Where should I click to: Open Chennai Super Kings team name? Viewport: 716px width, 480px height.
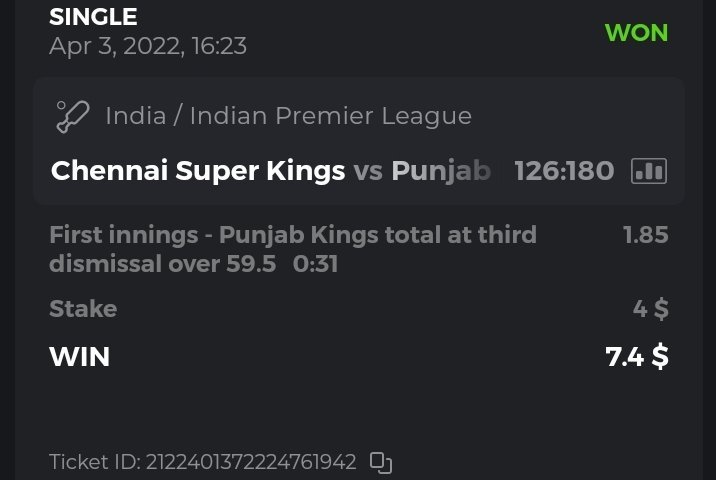tap(198, 171)
